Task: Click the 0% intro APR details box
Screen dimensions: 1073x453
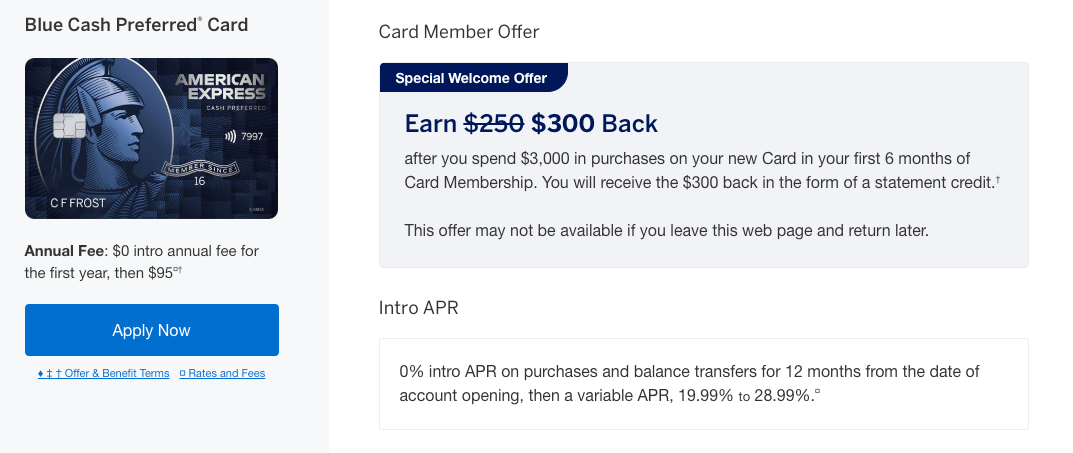Action: pos(703,384)
